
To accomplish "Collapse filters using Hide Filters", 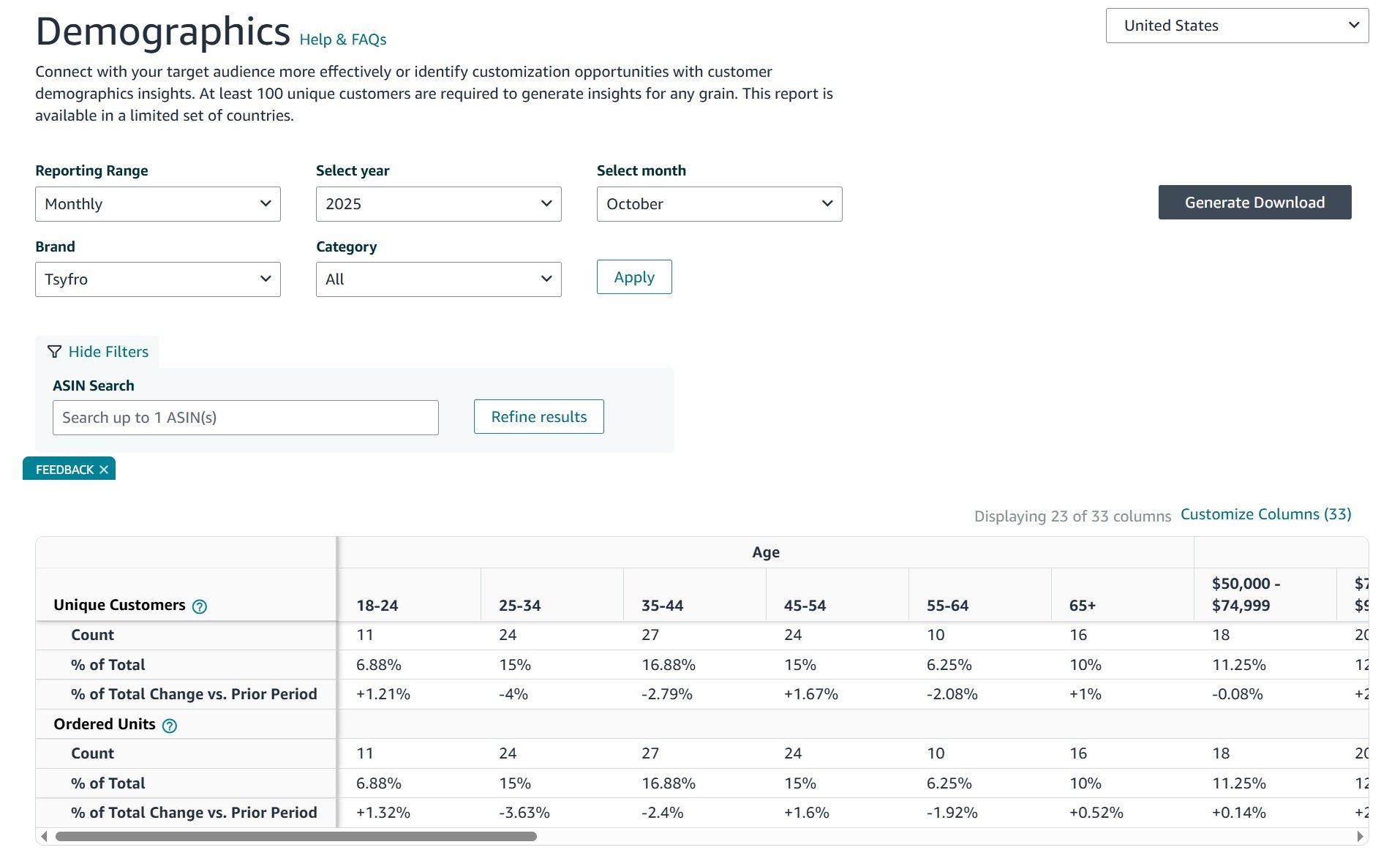I will click(108, 352).
